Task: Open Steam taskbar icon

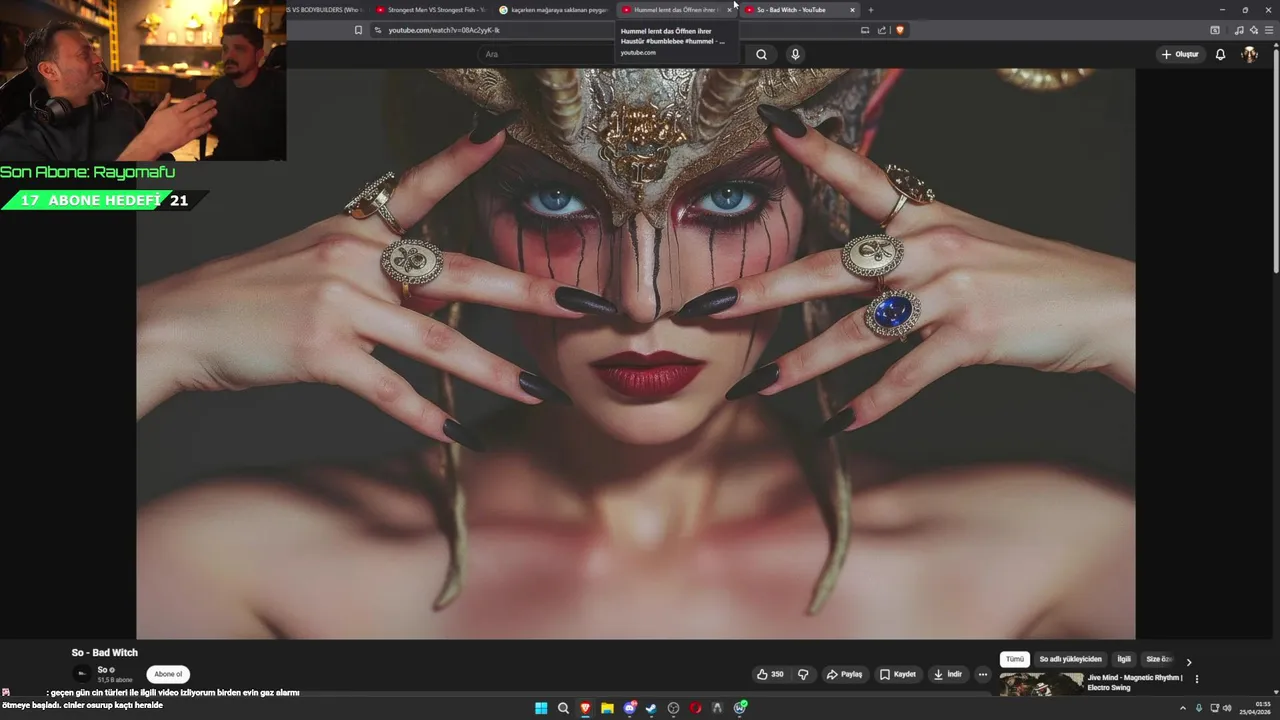Action: [x=651, y=708]
